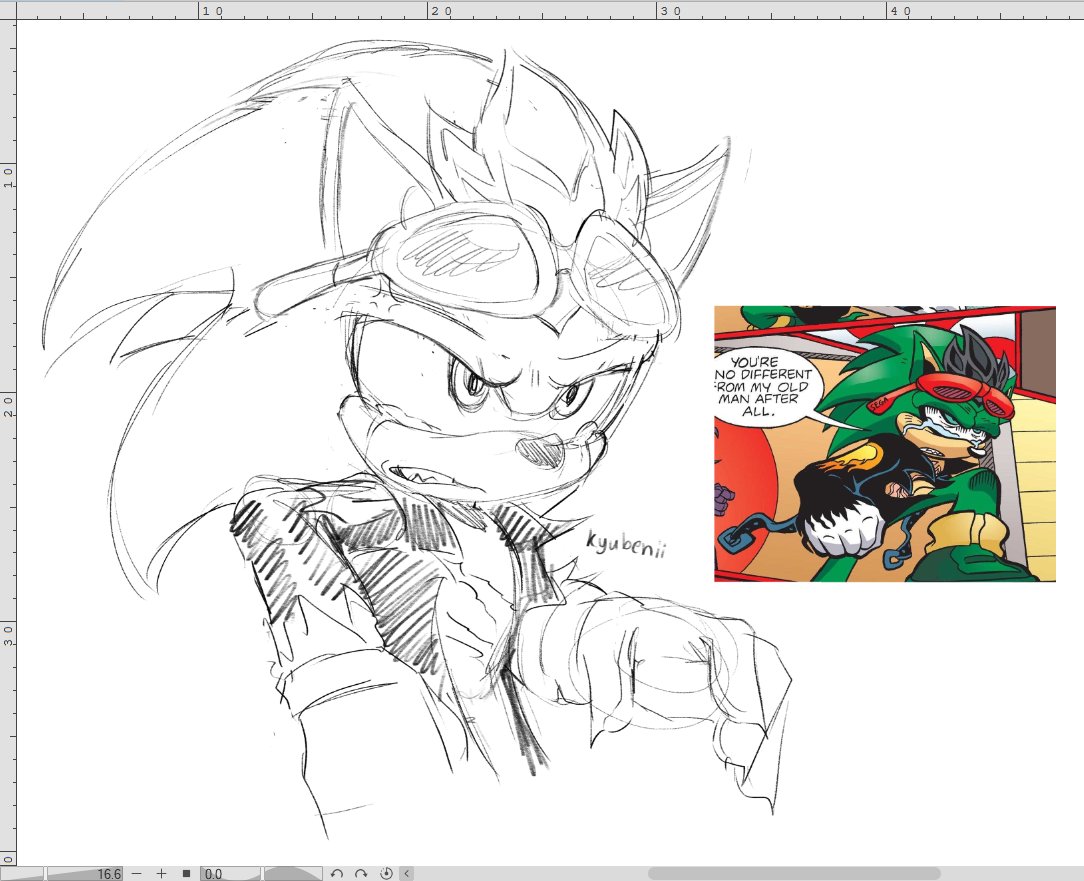Click the top horizontal ruler
Viewport: 1084px width, 881px height.
click(550, 10)
